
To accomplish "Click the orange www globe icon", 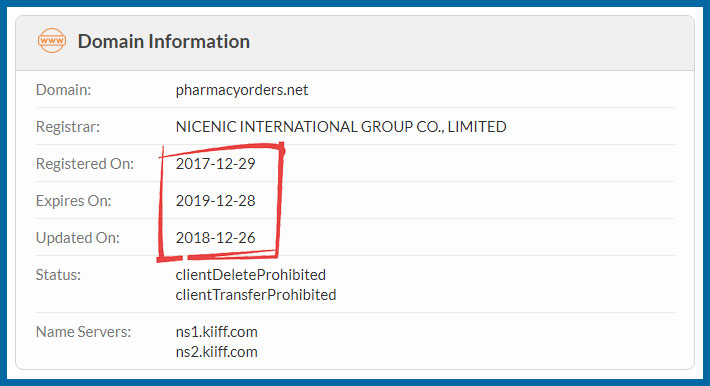I will pyautogui.click(x=52, y=41).
